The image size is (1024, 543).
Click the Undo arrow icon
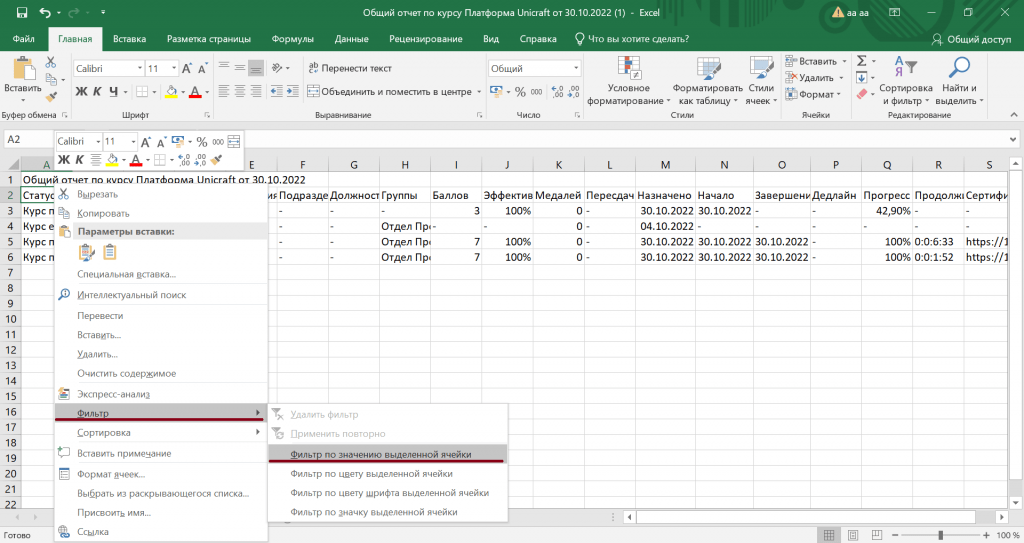pyautogui.click(x=45, y=12)
